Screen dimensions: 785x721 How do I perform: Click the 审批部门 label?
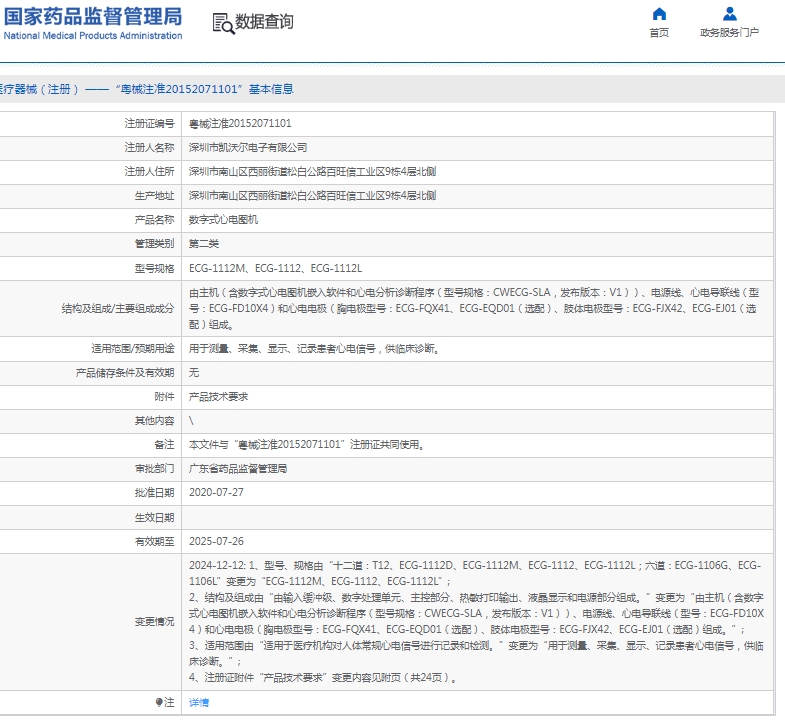coord(154,469)
